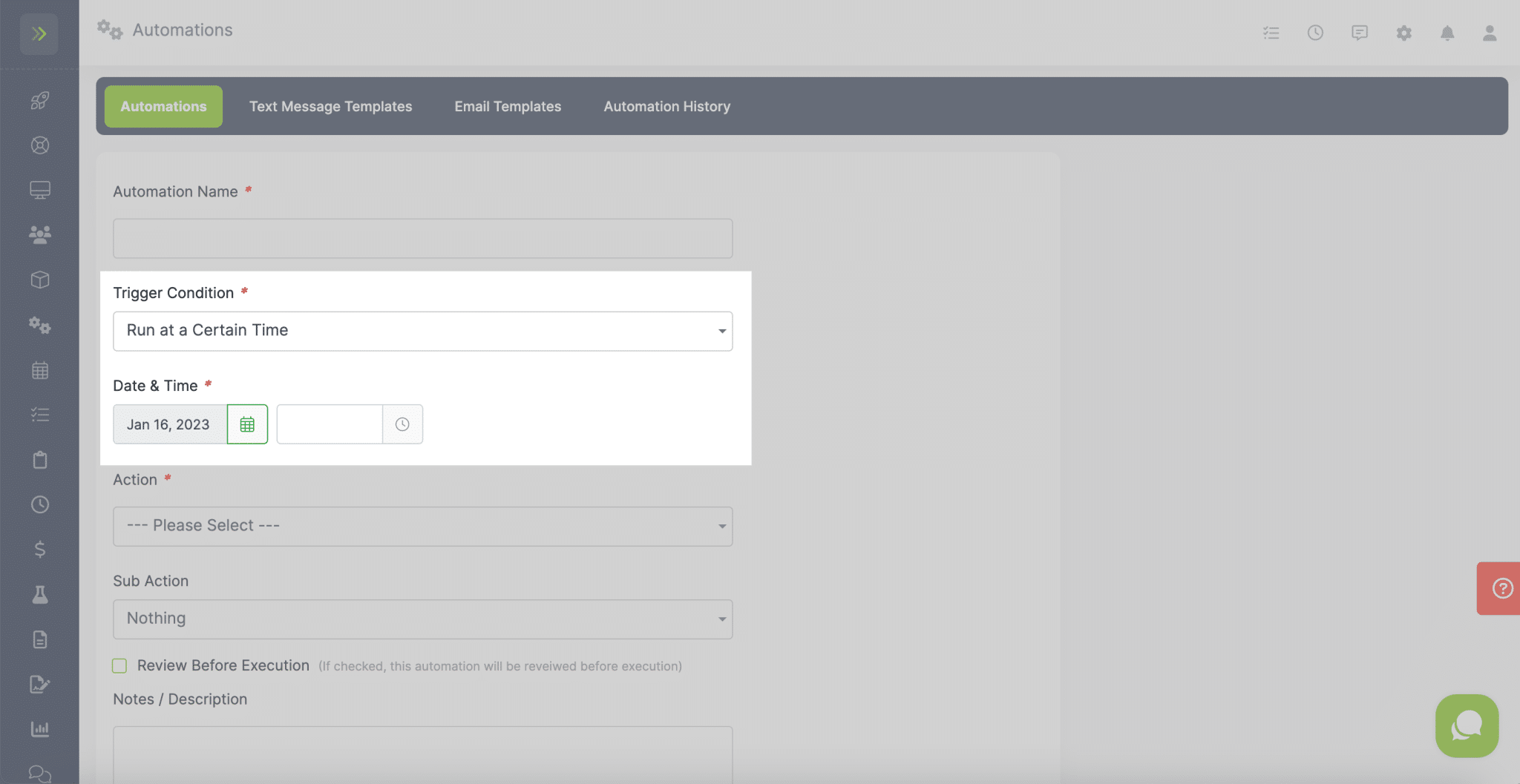Open the Action Please Select dropdown
The height and width of the screenshot is (784, 1520).
[422, 525]
